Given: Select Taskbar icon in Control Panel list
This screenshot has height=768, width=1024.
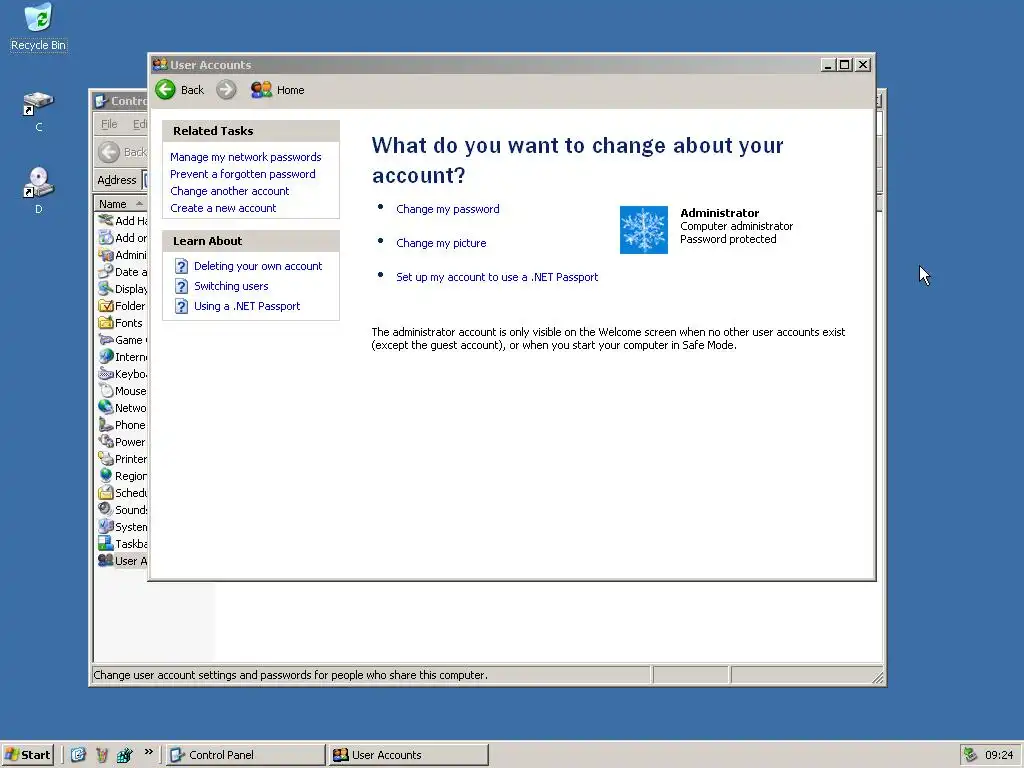Looking at the screenshot, I should [106, 543].
